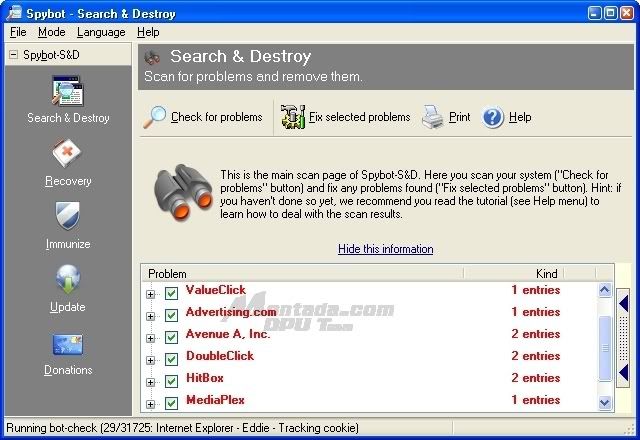The image size is (640, 440).
Task: Click Hide this information link
Action: coord(385,249)
